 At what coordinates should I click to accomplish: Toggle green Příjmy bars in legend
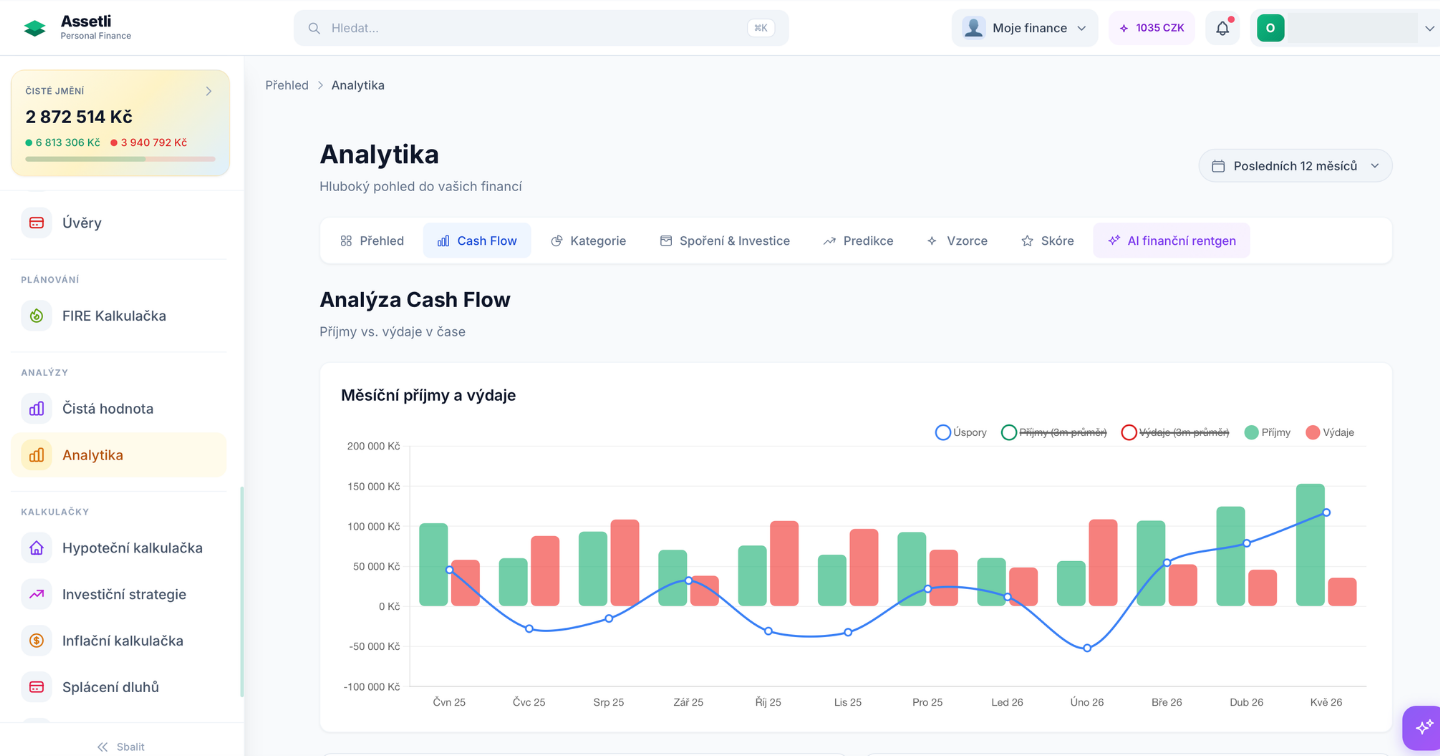click(x=1267, y=432)
